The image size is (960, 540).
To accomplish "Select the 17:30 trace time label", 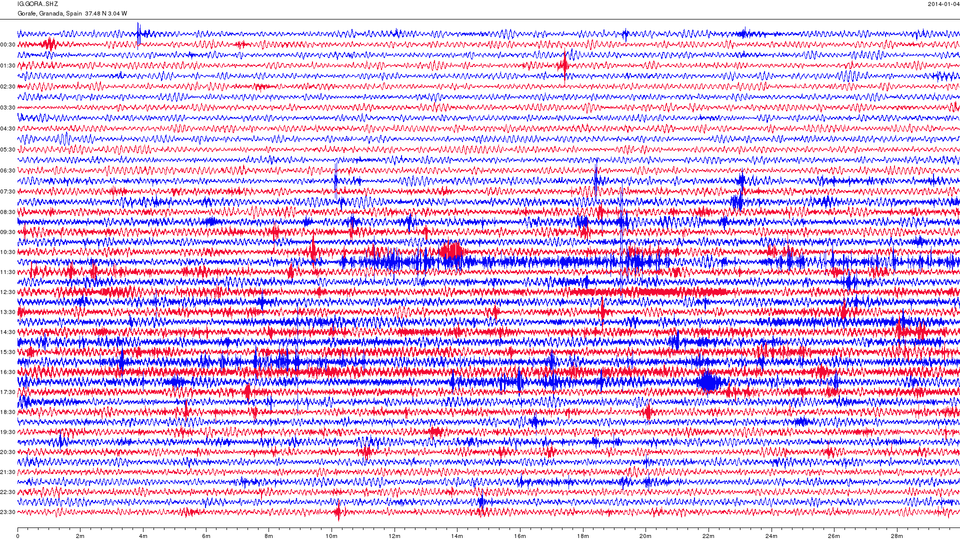I will pyautogui.click(x=7, y=392).
